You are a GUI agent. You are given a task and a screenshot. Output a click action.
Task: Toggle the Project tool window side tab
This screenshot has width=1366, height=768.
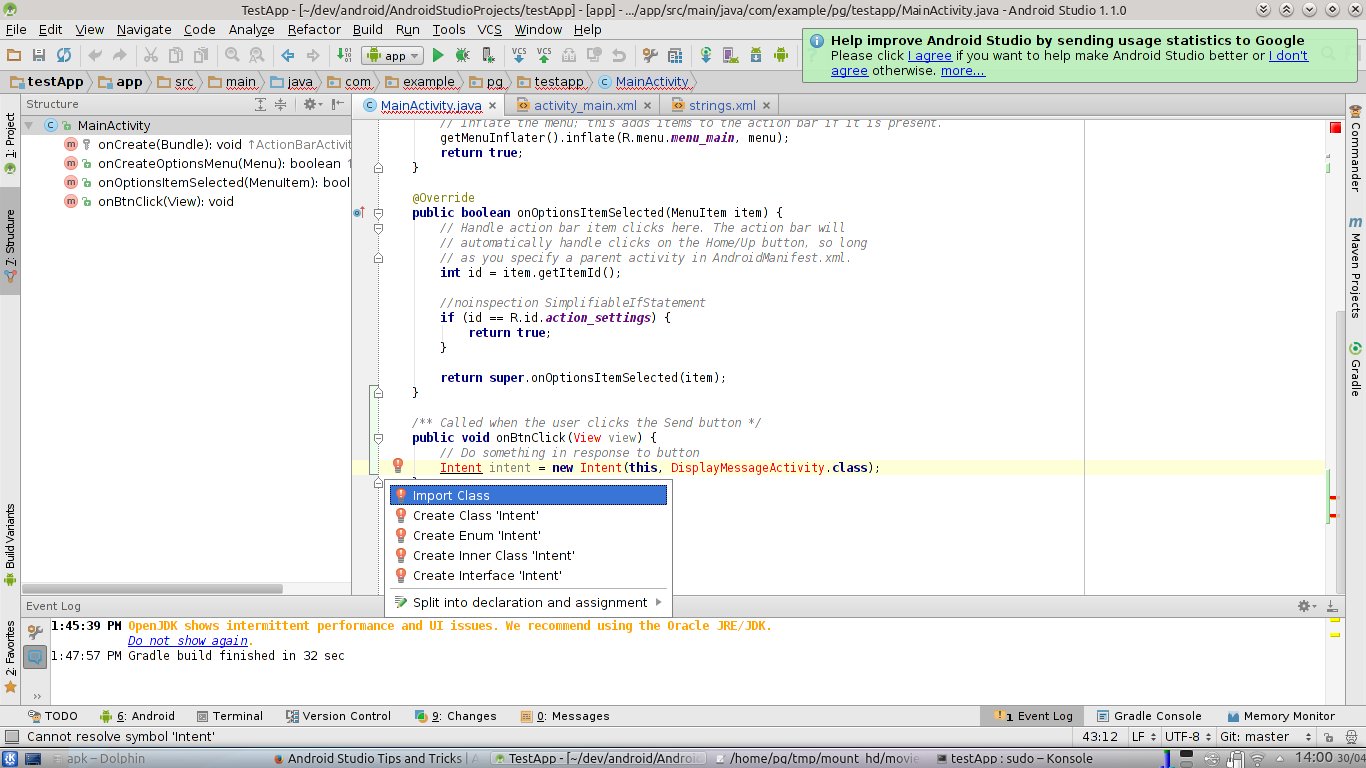(x=10, y=142)
